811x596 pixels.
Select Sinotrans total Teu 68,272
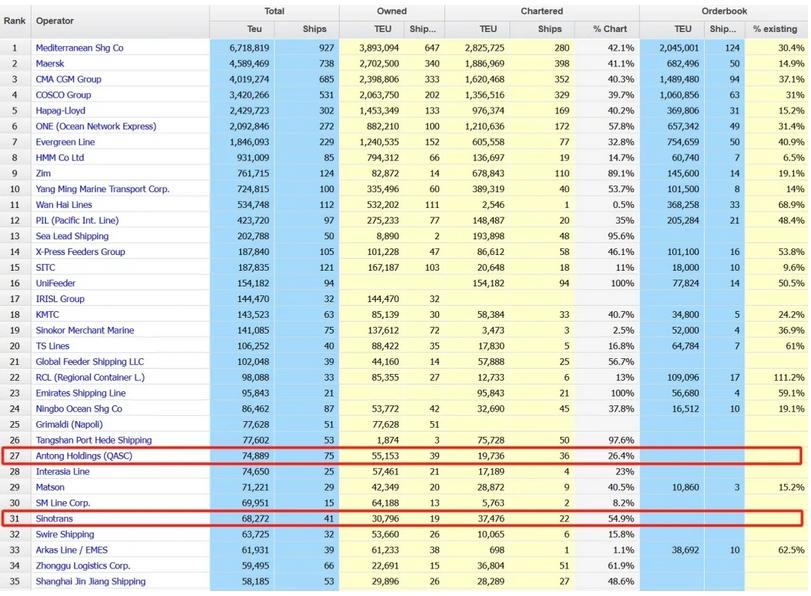point(256,518)
